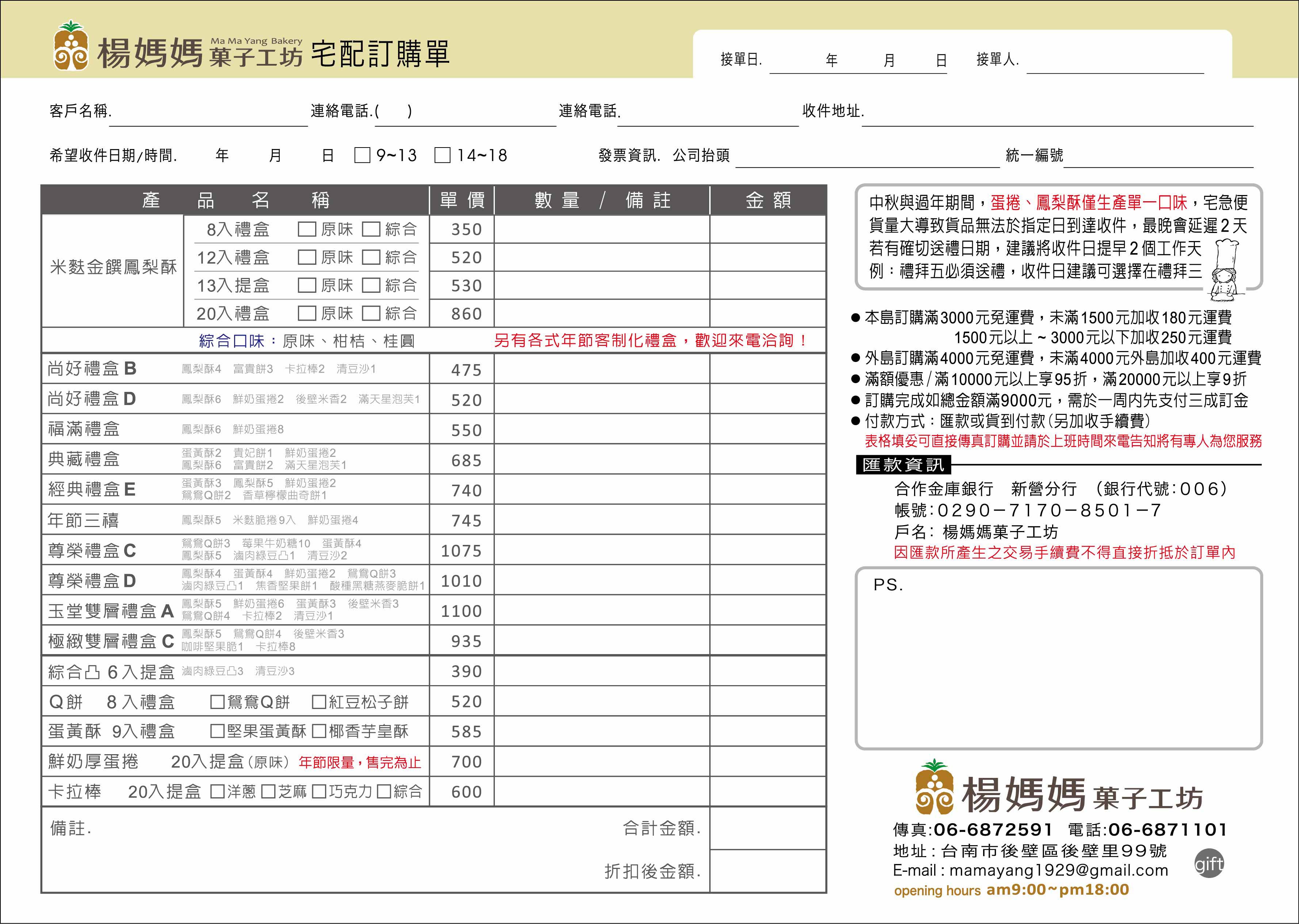Click the price 1075 for 尊榮禮盒 C
Viewport: 1299px width, 924px height.
(x=462, y=551)
